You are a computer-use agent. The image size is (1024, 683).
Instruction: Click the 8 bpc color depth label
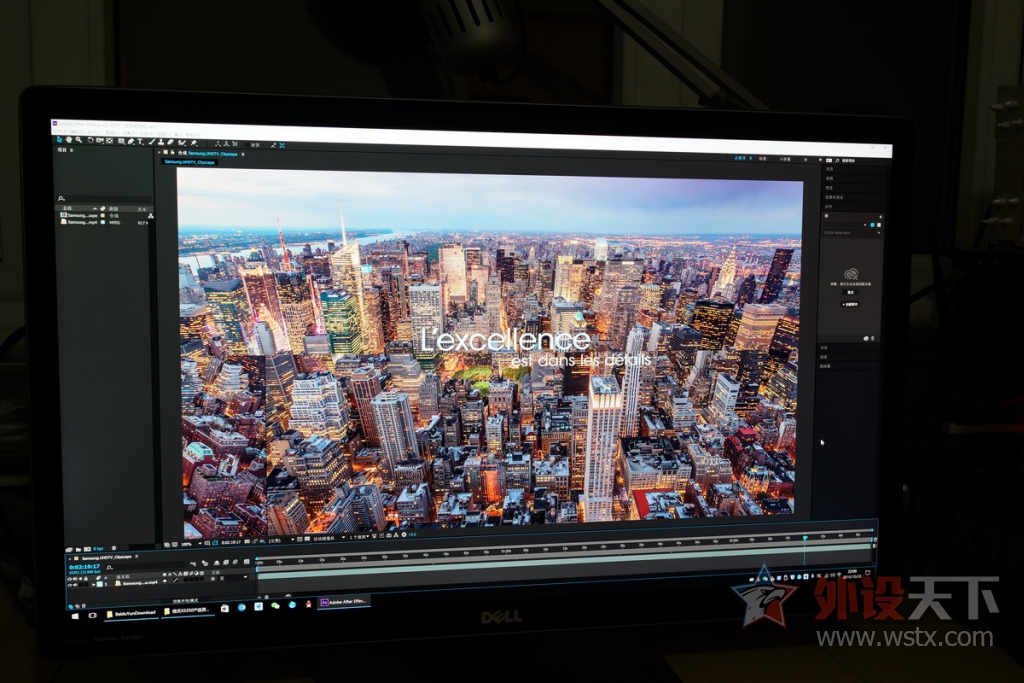click(98, 548)
